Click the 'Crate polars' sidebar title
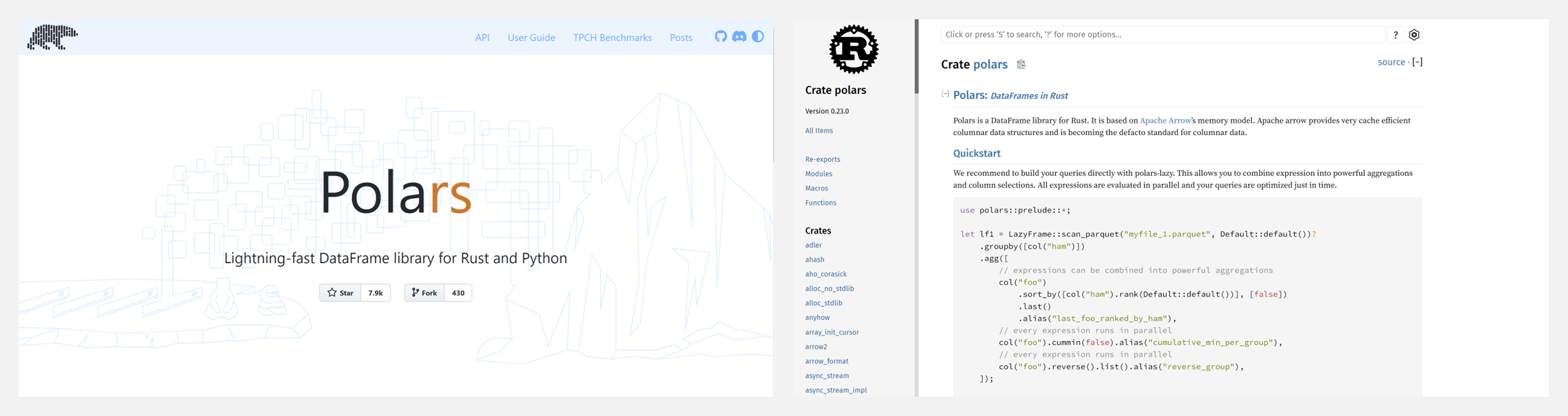This screenshot has width=1568, height=416. pyautogui.click(x=835, y=90)
